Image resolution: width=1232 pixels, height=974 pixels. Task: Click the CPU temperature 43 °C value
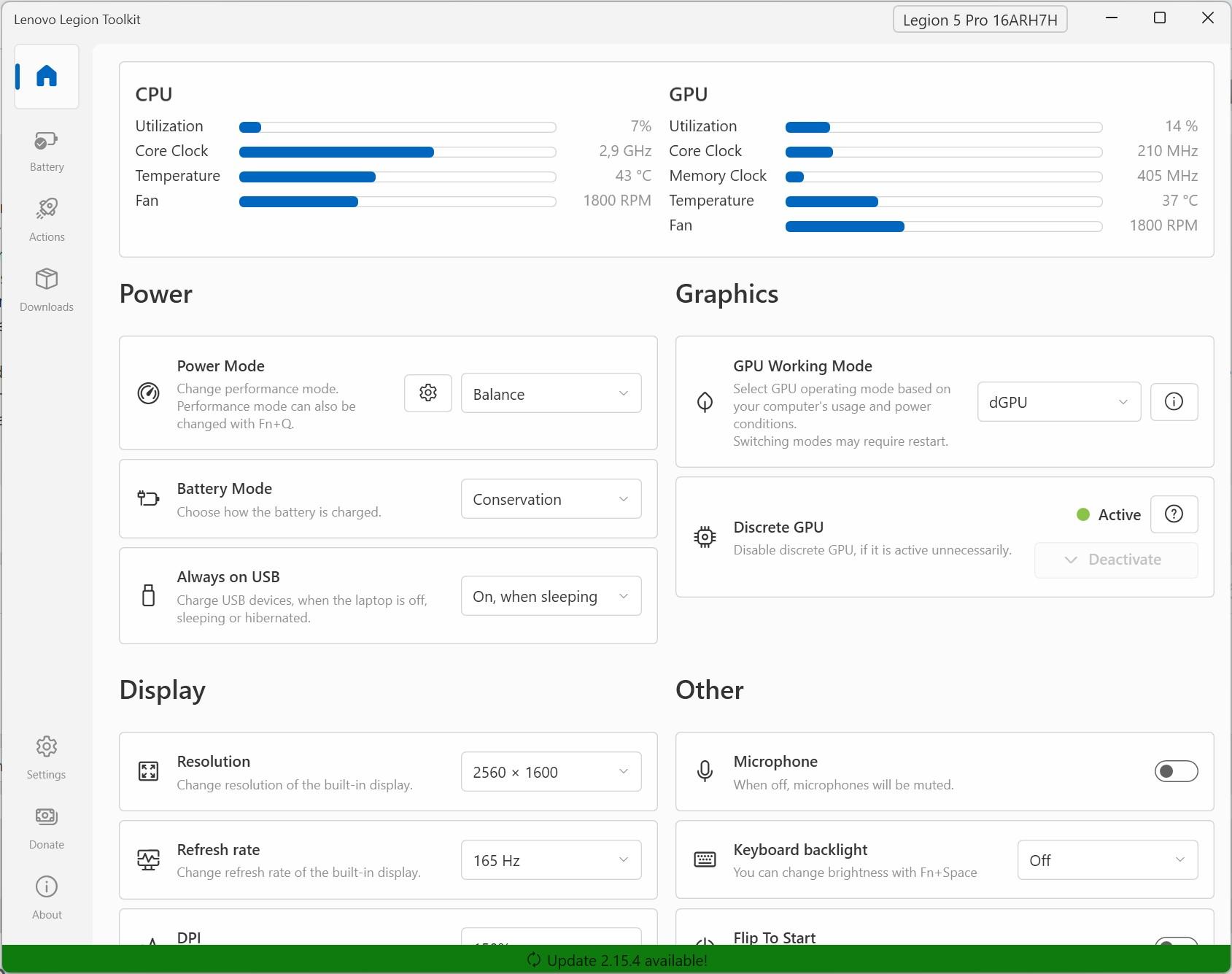[633, 176]
